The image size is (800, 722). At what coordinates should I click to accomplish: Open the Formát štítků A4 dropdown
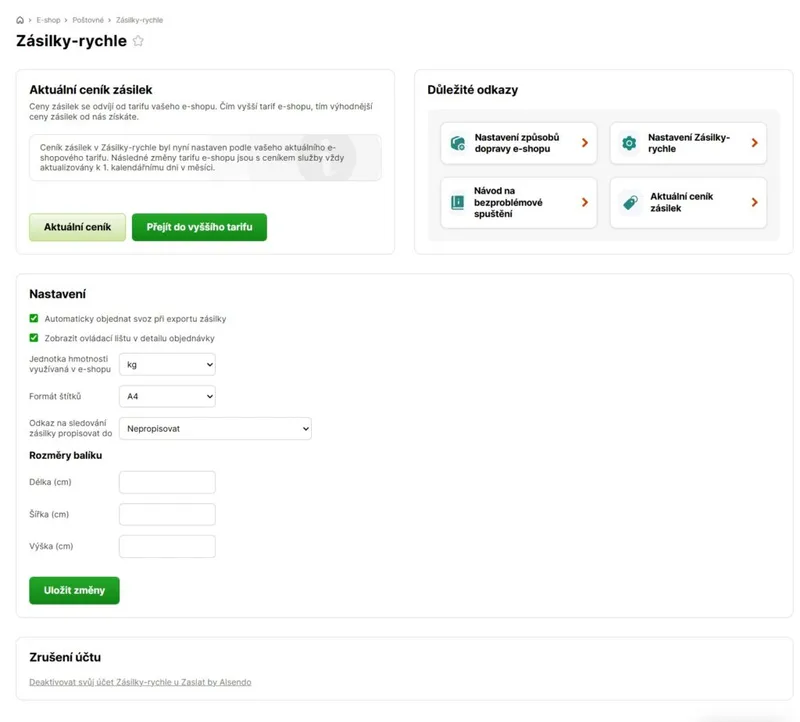click(167, 396)
